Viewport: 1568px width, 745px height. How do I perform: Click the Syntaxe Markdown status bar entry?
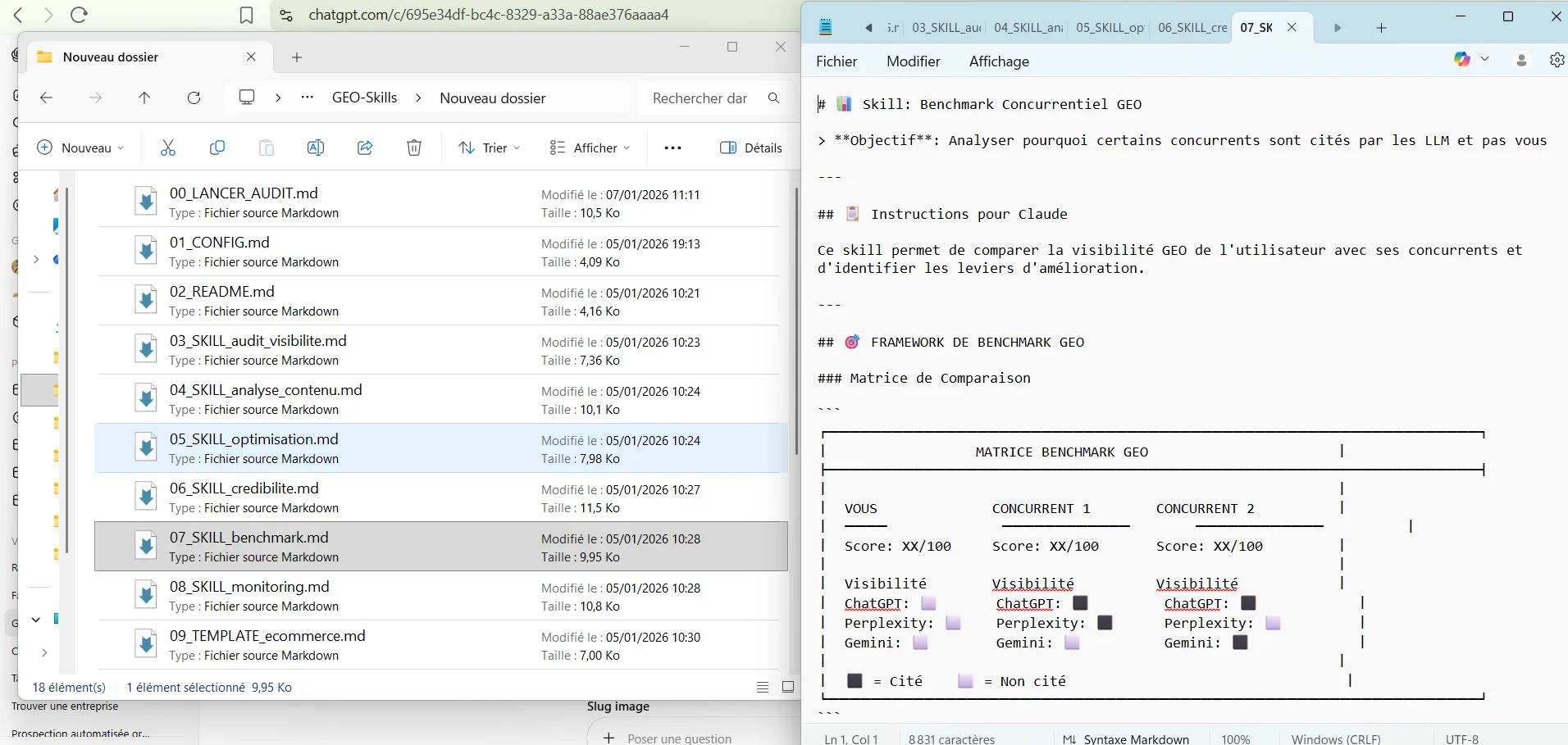(1125, 738)
